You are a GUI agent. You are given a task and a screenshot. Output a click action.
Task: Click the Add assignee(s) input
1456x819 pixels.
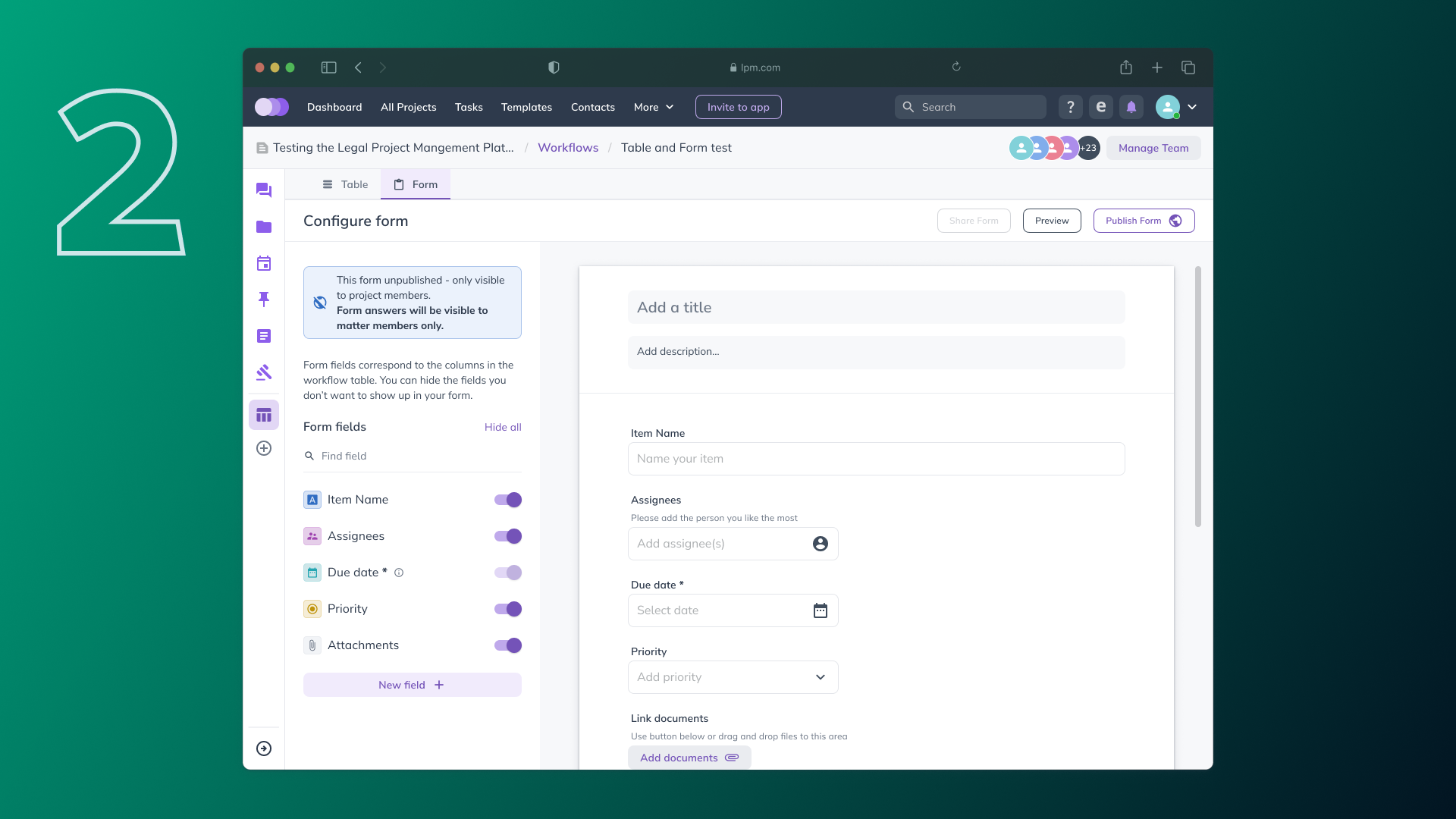coord(733,544)
